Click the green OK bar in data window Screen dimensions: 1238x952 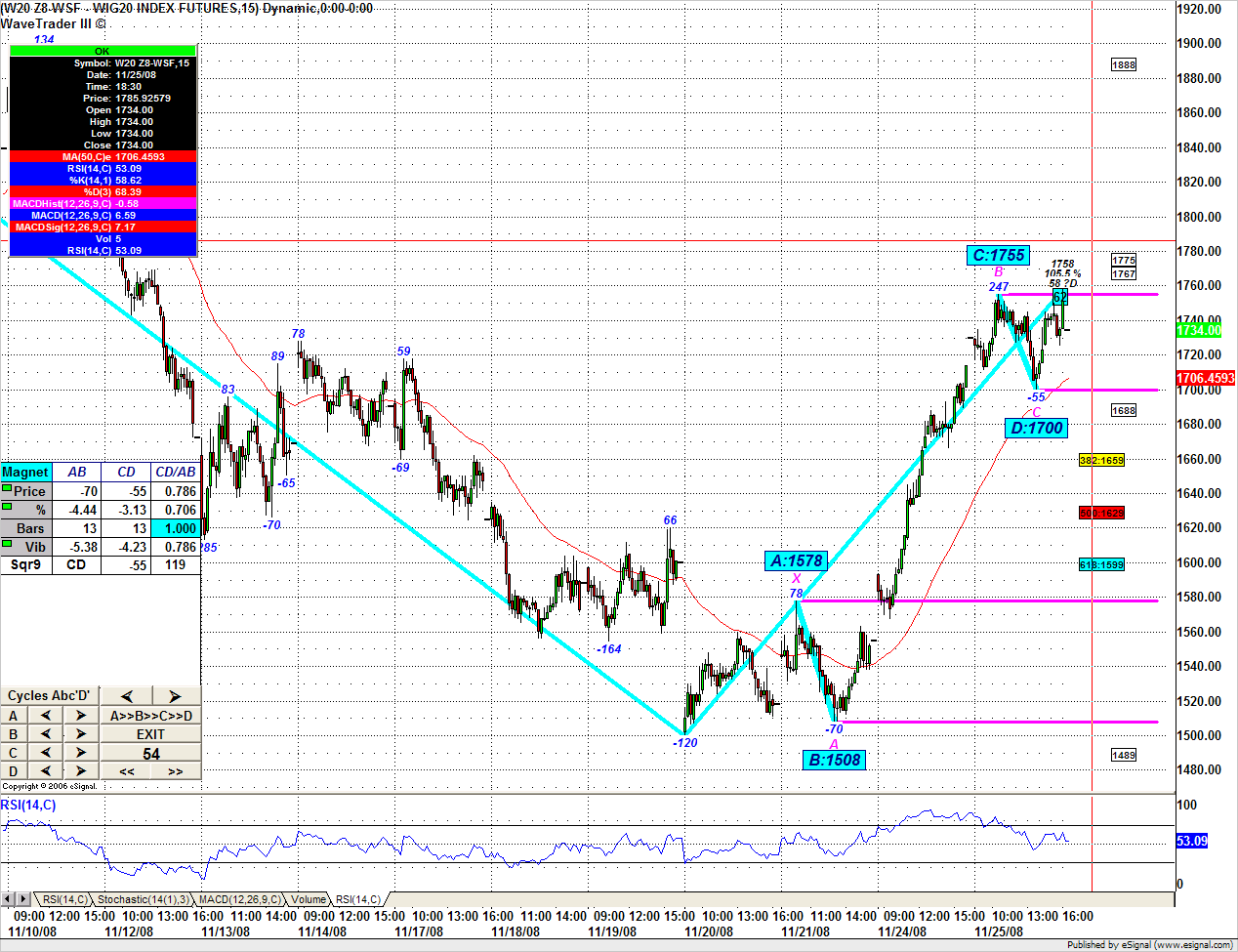tap(103, 51)
